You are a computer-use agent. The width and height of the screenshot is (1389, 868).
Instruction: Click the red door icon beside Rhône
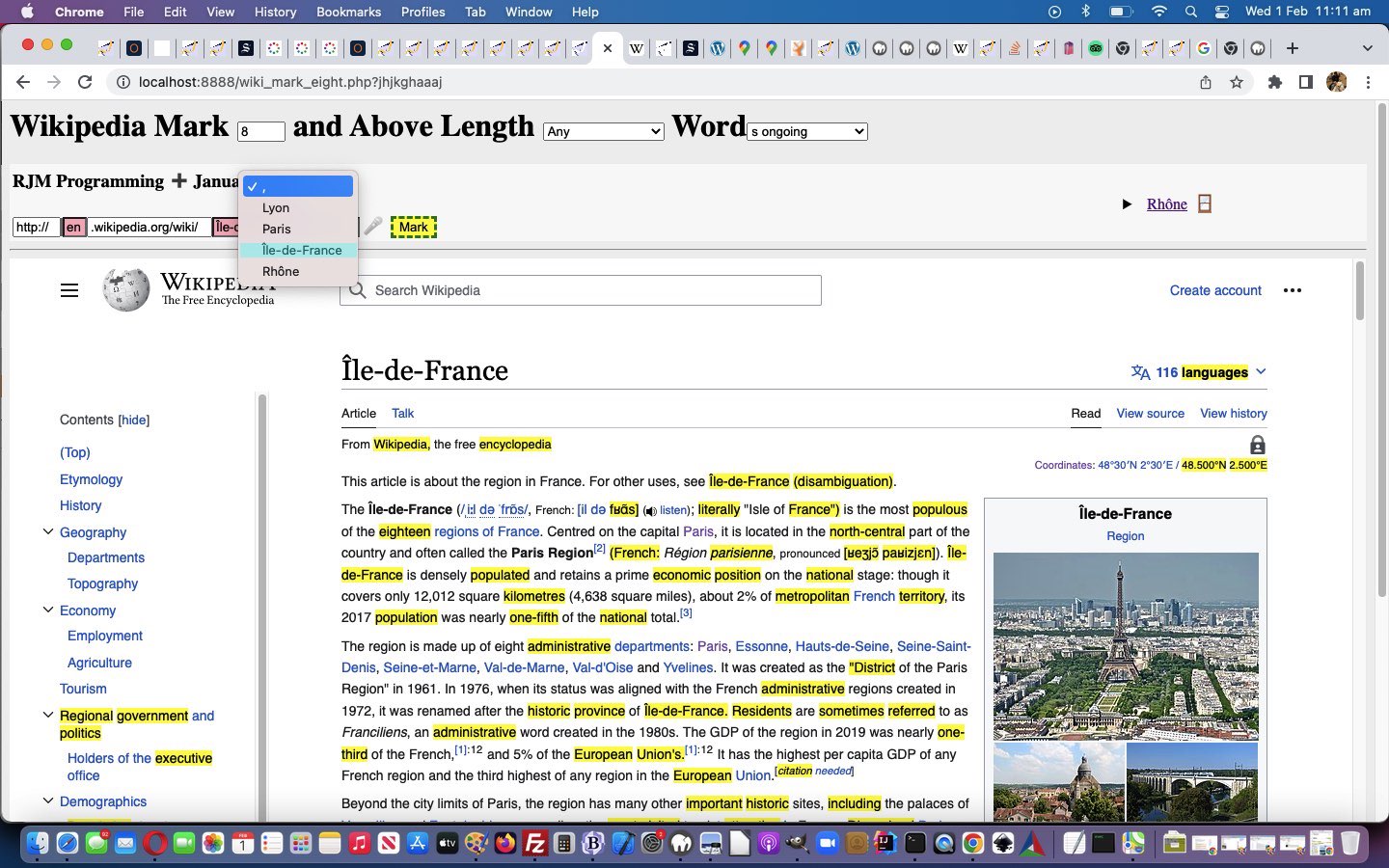[x=1205, y=203]
